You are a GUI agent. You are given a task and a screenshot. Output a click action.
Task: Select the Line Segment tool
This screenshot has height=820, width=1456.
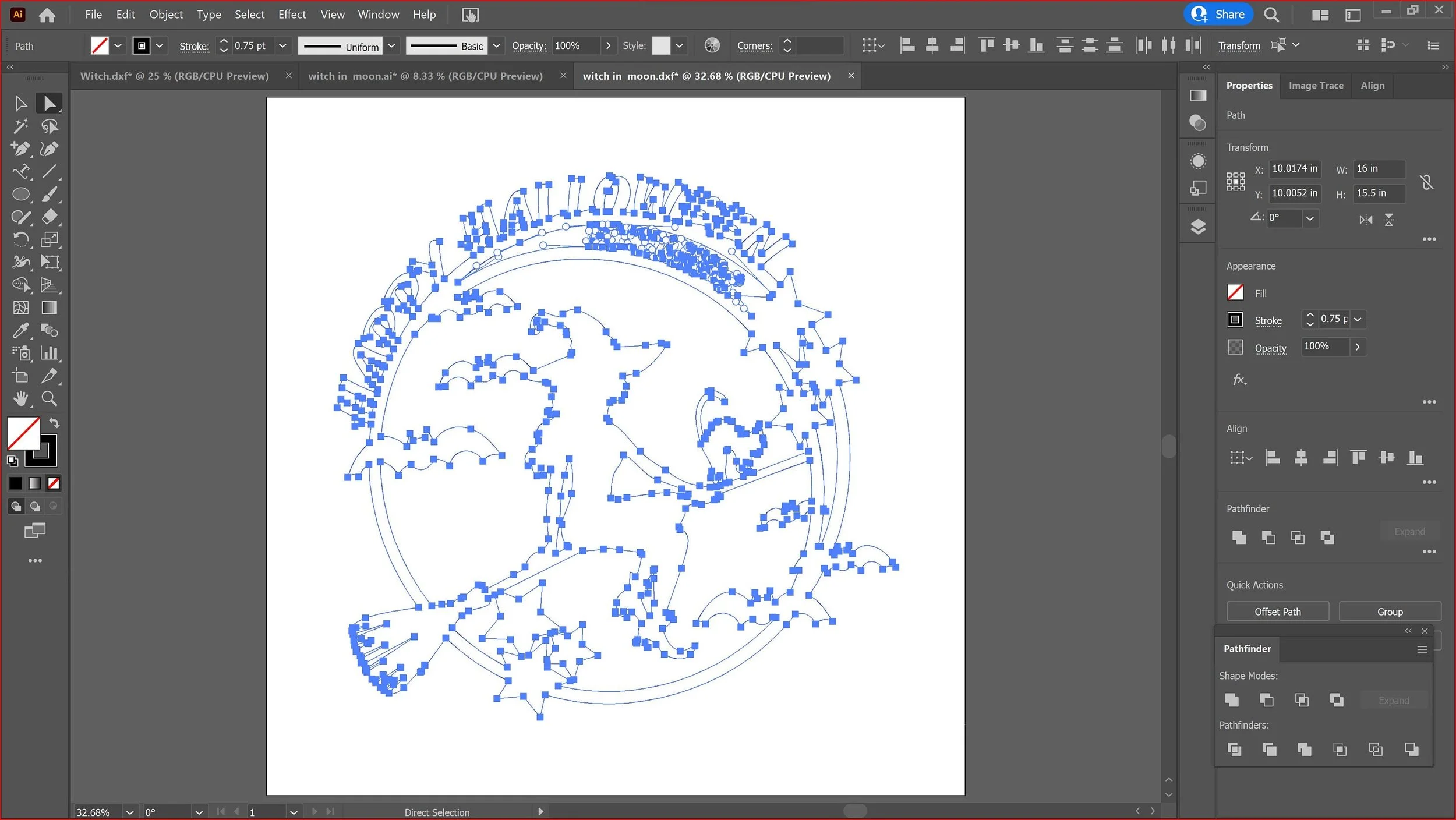(49, 172)
